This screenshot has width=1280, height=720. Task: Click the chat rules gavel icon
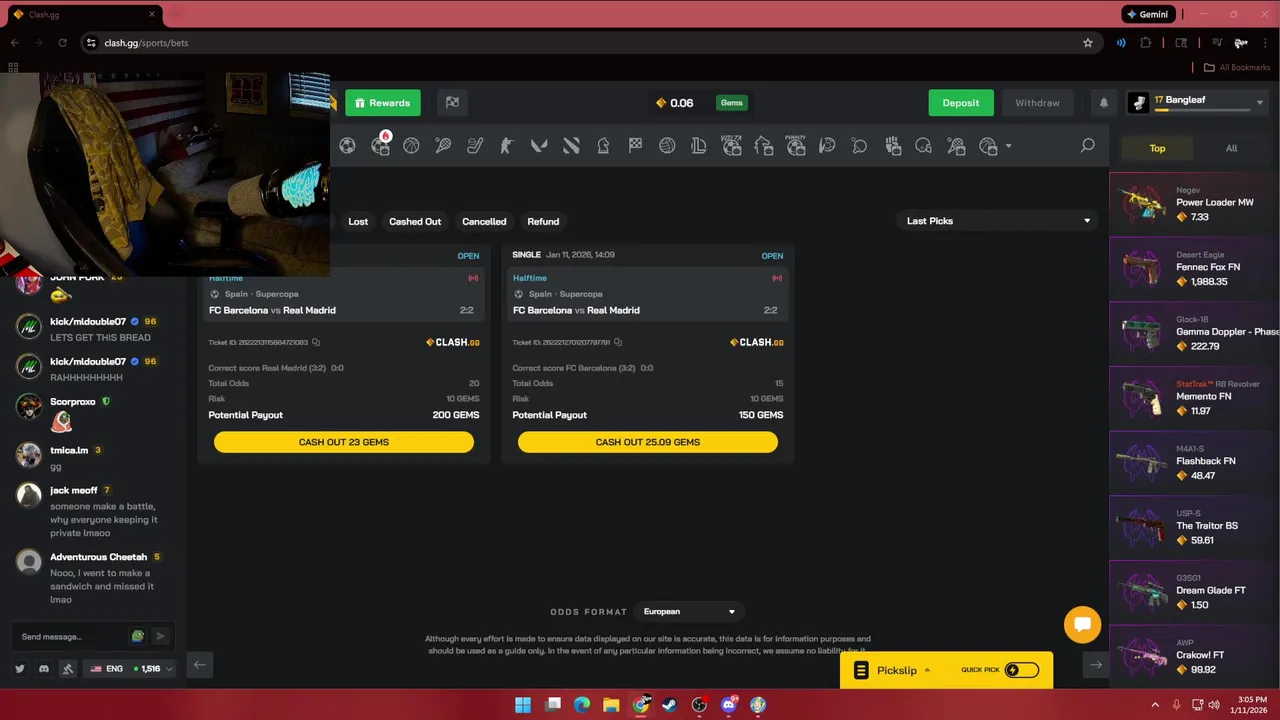tap(67, 669)
